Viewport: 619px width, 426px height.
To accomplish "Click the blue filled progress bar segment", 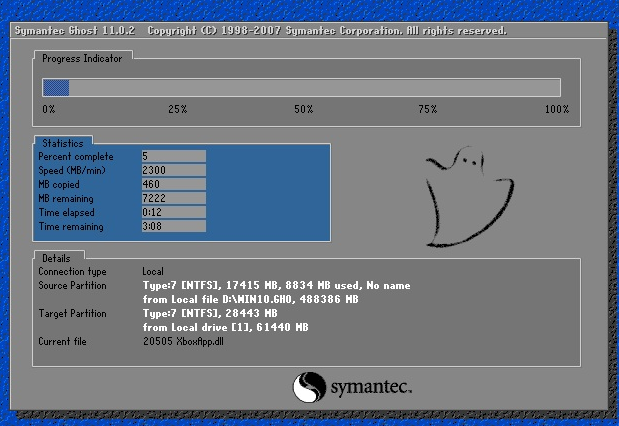I will [55, 88].
